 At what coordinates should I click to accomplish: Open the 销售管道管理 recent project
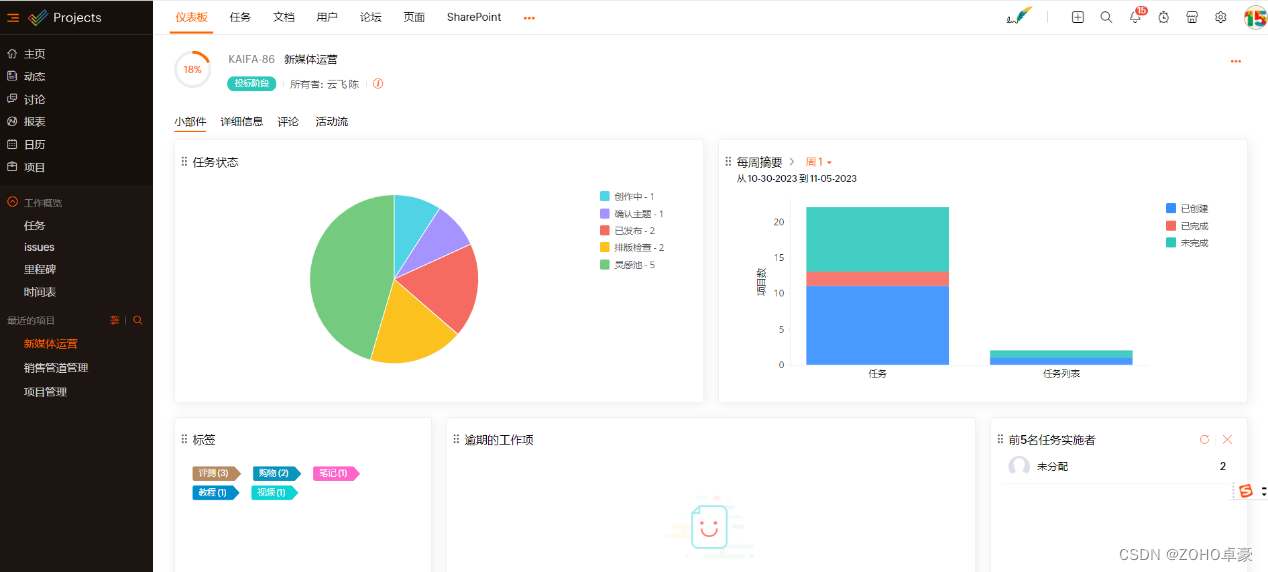click(x=56, y=368)
